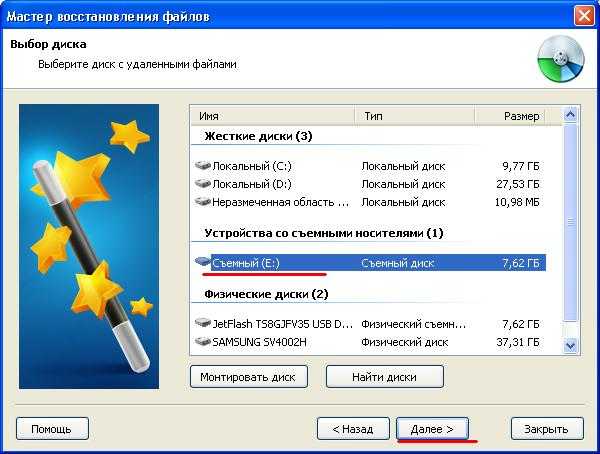The width and height of the screenshot is (600, 454).
Task: Click the disk icon beside SAMSUNG SV4002H
Action: 203,341
